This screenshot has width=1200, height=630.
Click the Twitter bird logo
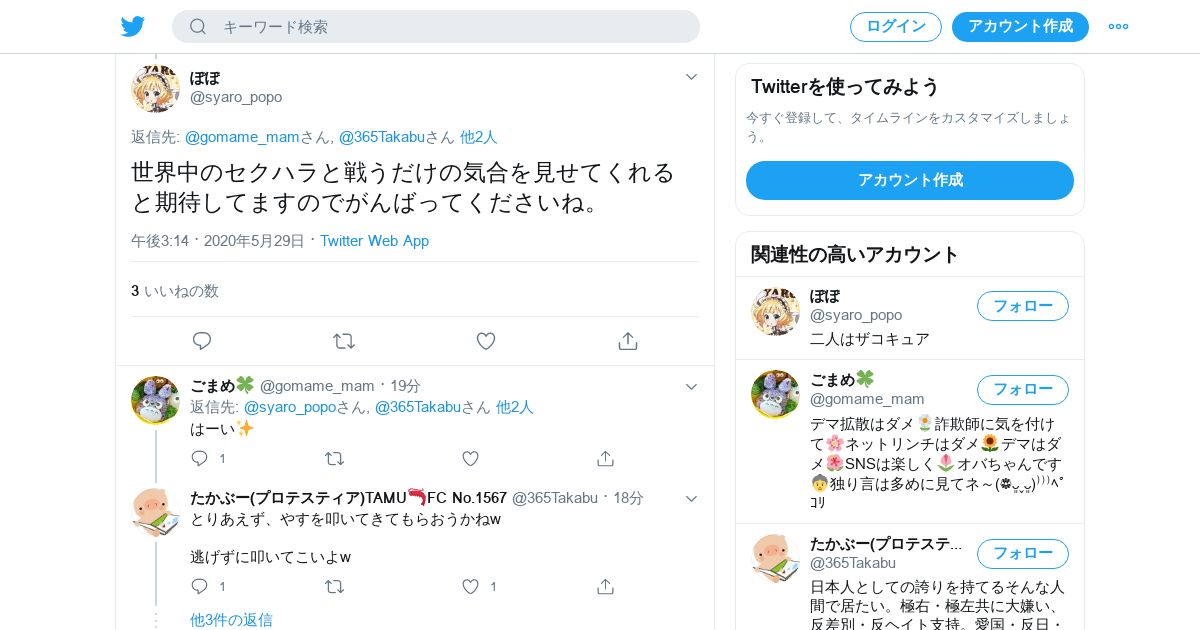pyautogui.click(x=133, y=26)
